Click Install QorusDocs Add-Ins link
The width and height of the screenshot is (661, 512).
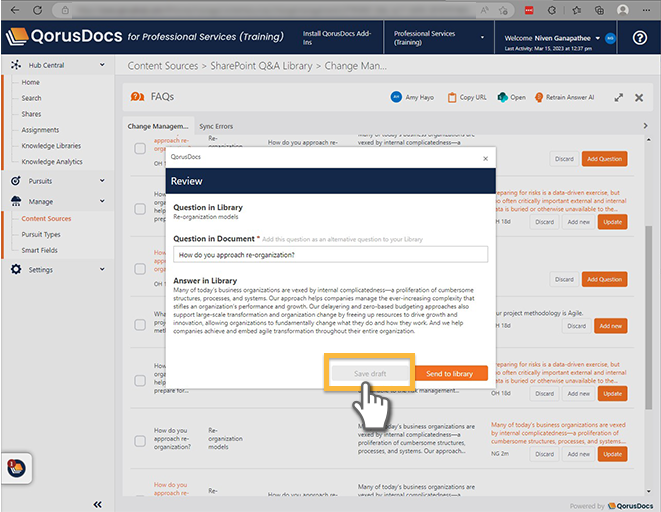336,38
